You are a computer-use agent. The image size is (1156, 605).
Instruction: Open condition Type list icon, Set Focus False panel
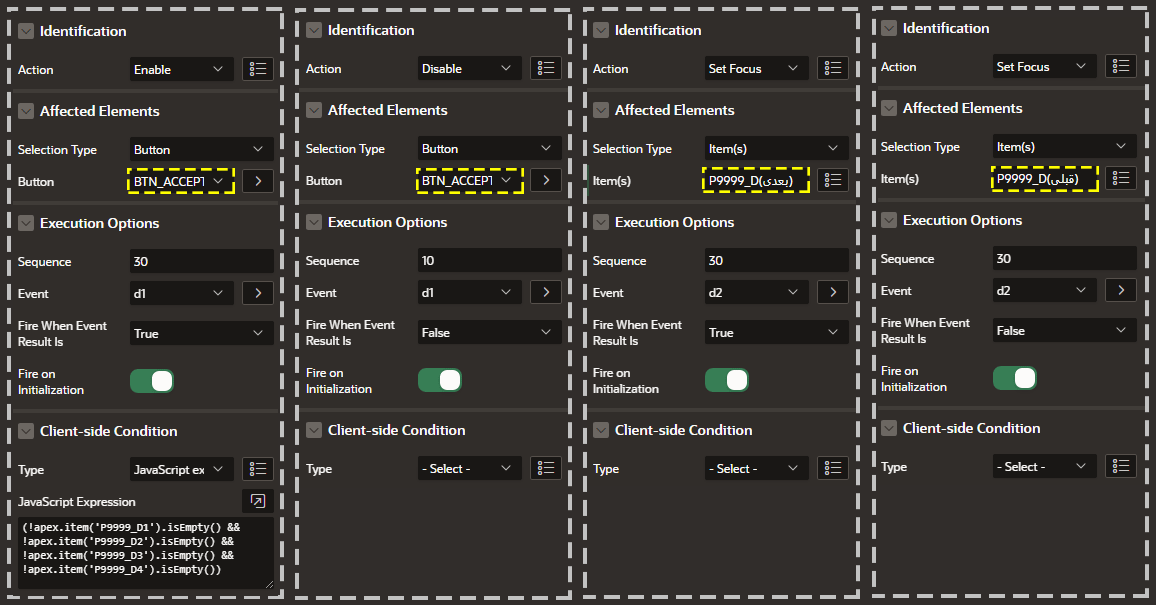[x=1121, y=466]
